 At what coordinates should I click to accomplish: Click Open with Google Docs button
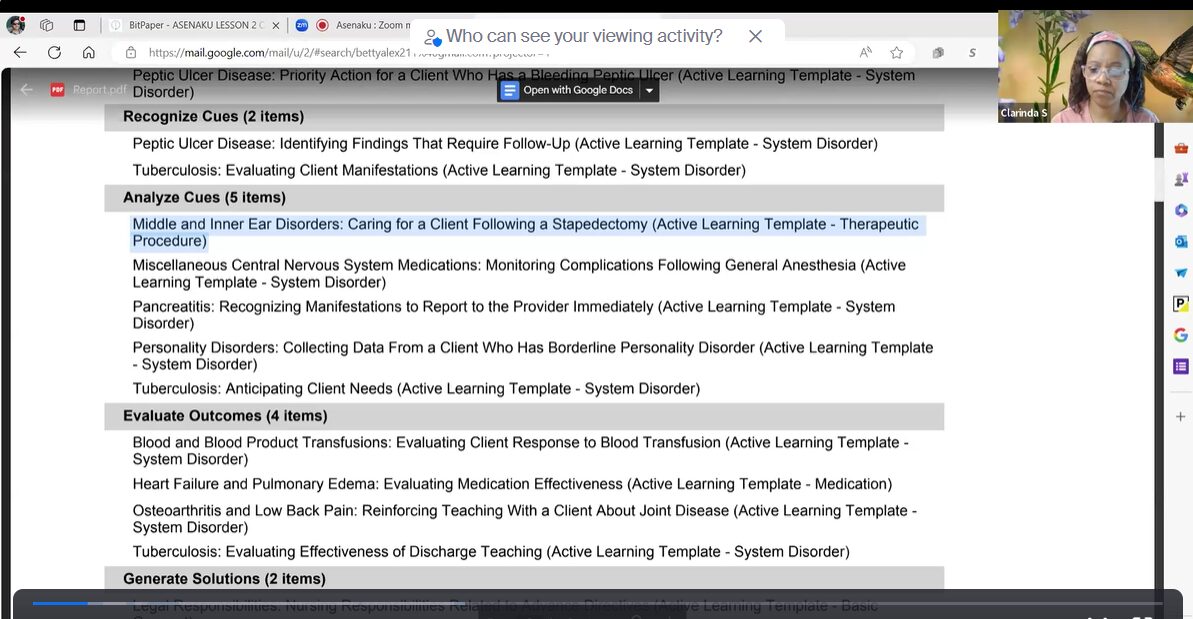point(568,90)
